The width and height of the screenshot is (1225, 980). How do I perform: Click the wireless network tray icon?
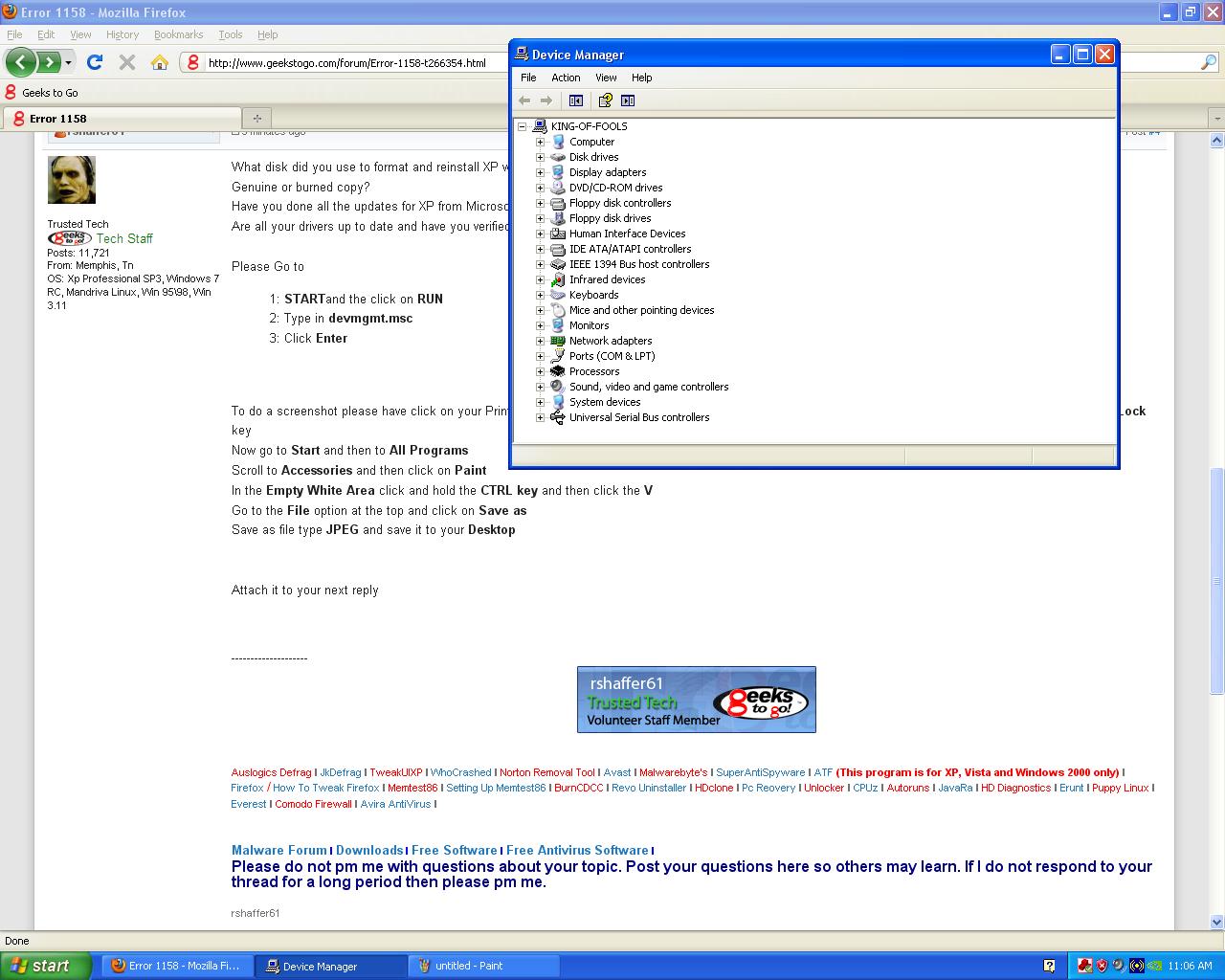(x=1136, y=966)
